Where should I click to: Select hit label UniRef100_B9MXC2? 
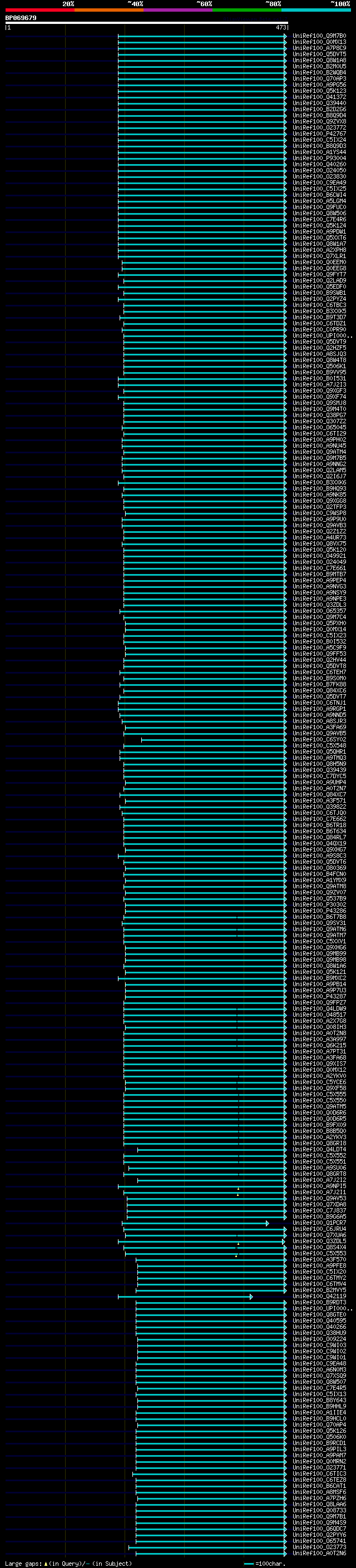tap(319, 978)
